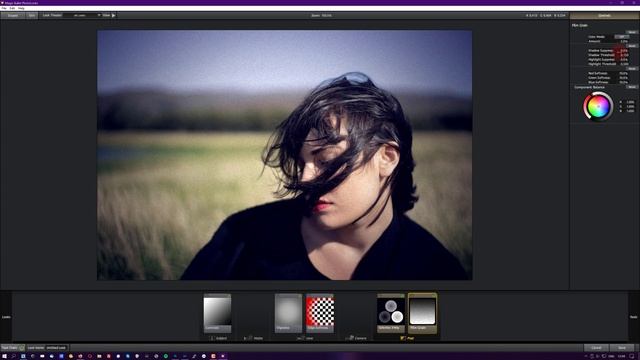The image size is (640, 360).
Task: Click the Cancel button
Action: pos(596,348)
